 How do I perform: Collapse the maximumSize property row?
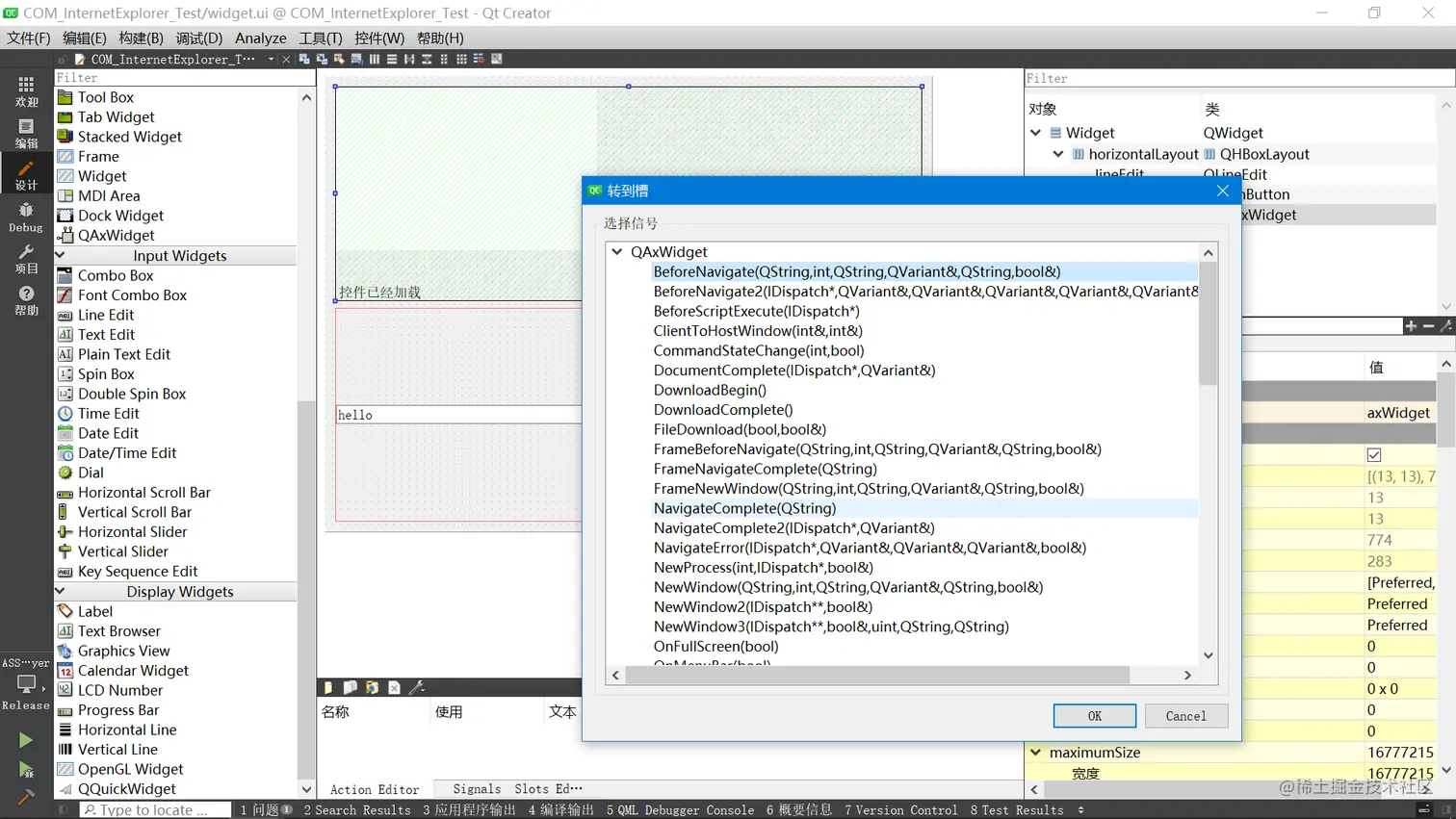1035,752
